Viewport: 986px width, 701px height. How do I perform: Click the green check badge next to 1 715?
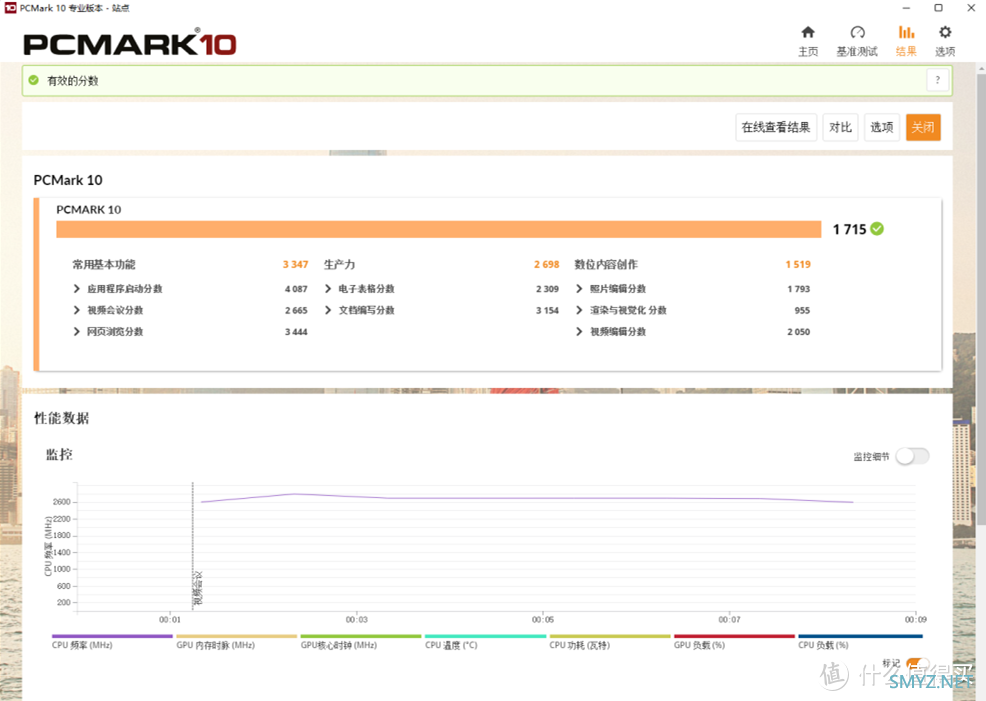pos(877,229)
